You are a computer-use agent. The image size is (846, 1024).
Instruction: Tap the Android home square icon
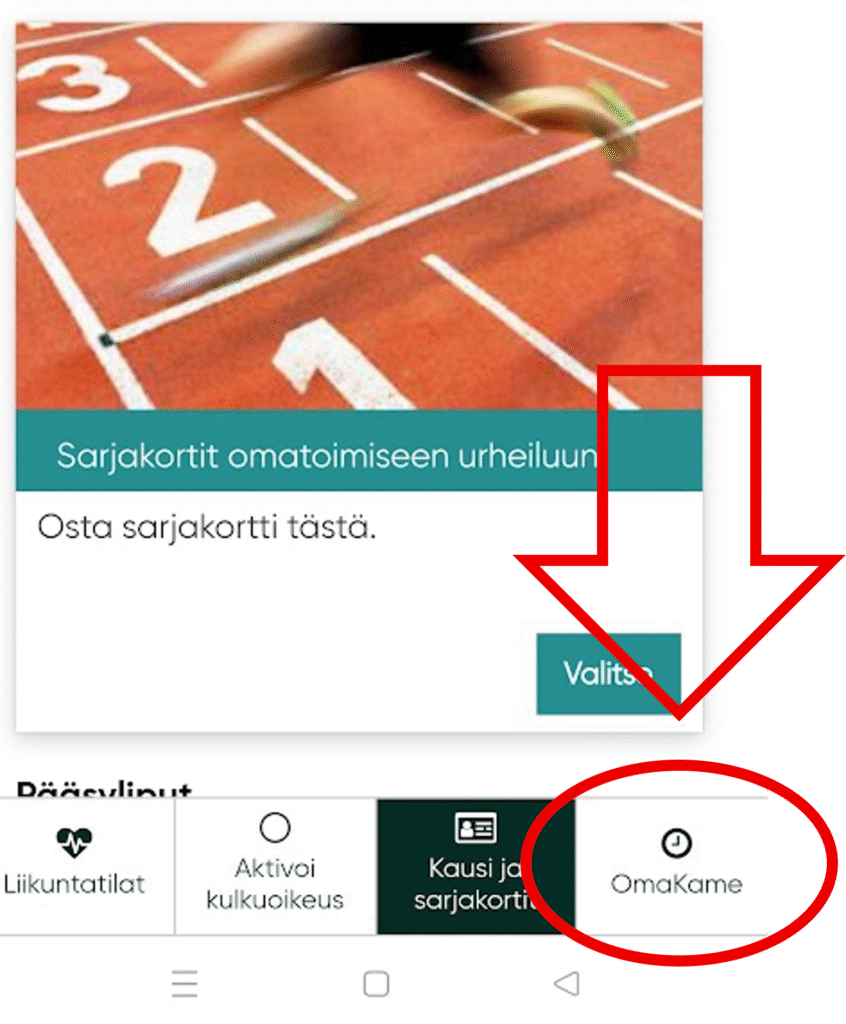pyautogui.click(x=376, y=984)
